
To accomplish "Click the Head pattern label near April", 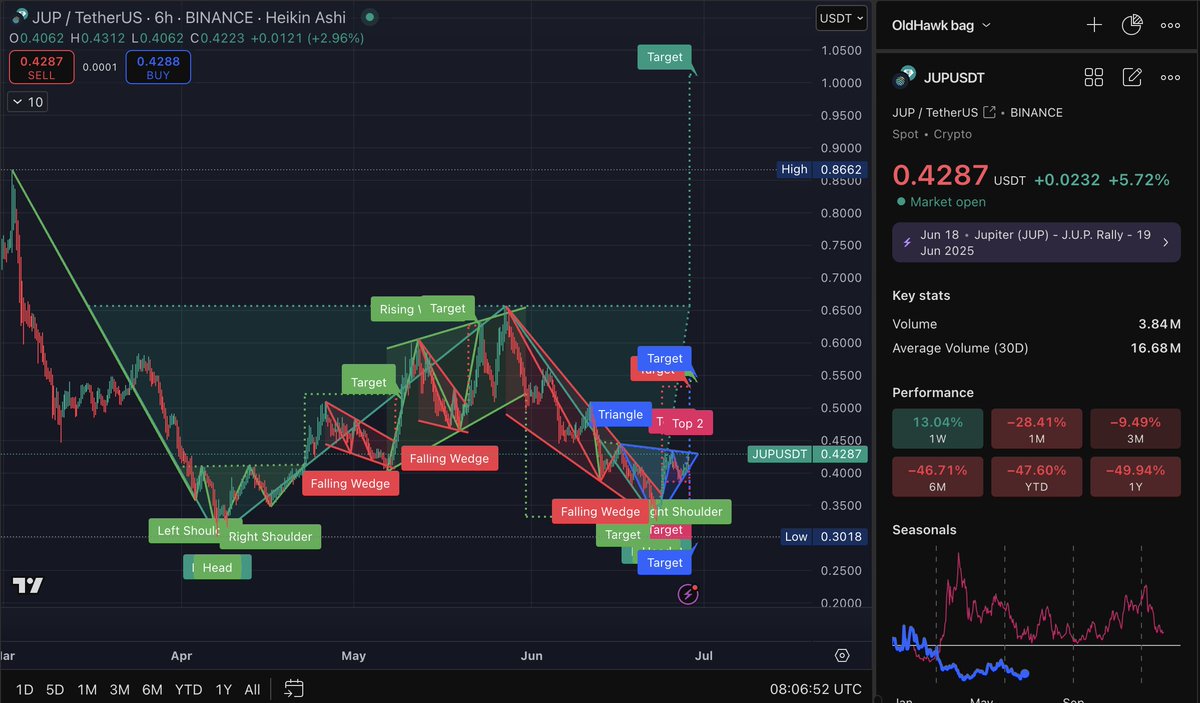I will pos(217,567).
